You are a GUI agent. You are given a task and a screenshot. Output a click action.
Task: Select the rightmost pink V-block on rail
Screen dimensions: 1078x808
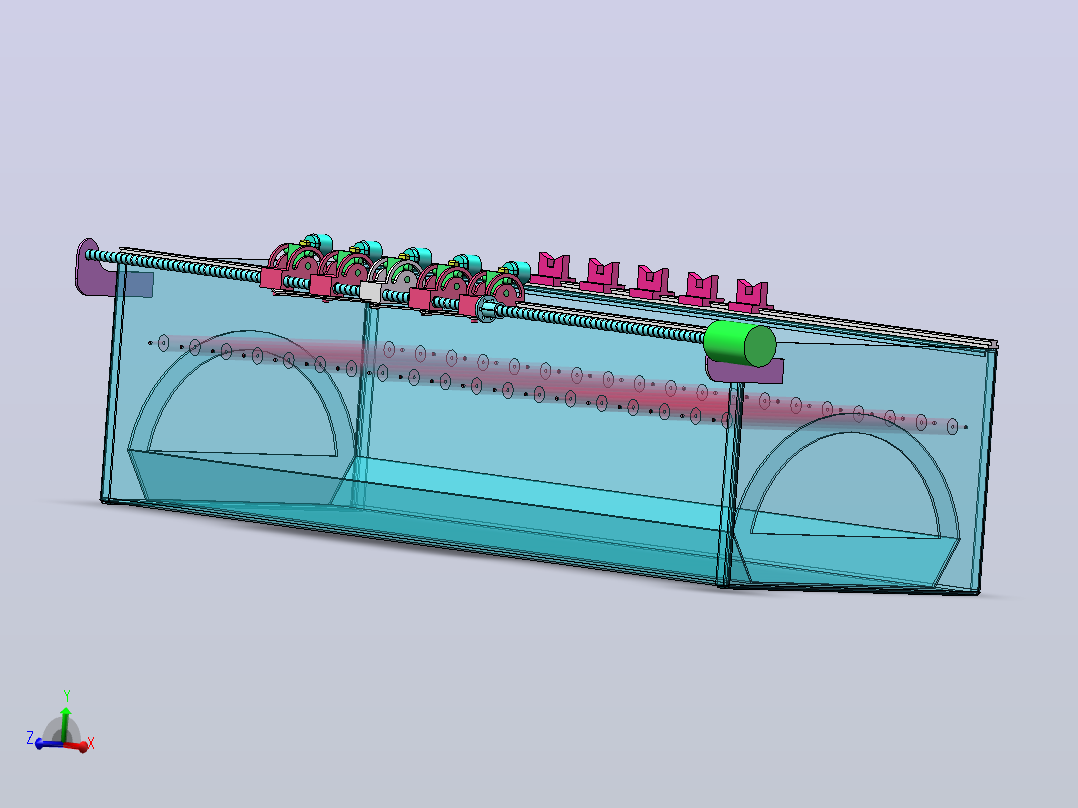pyautogui.click(x=750, y=296)
